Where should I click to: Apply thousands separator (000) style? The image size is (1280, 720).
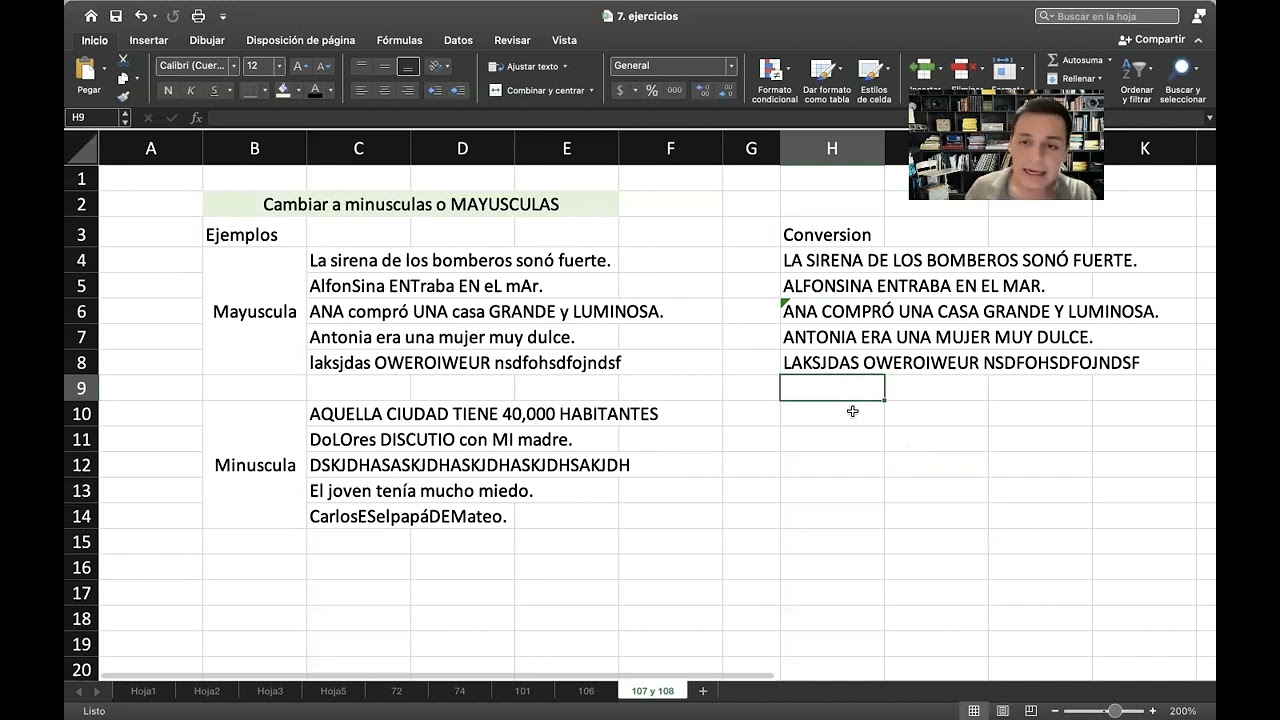(675, 90)
